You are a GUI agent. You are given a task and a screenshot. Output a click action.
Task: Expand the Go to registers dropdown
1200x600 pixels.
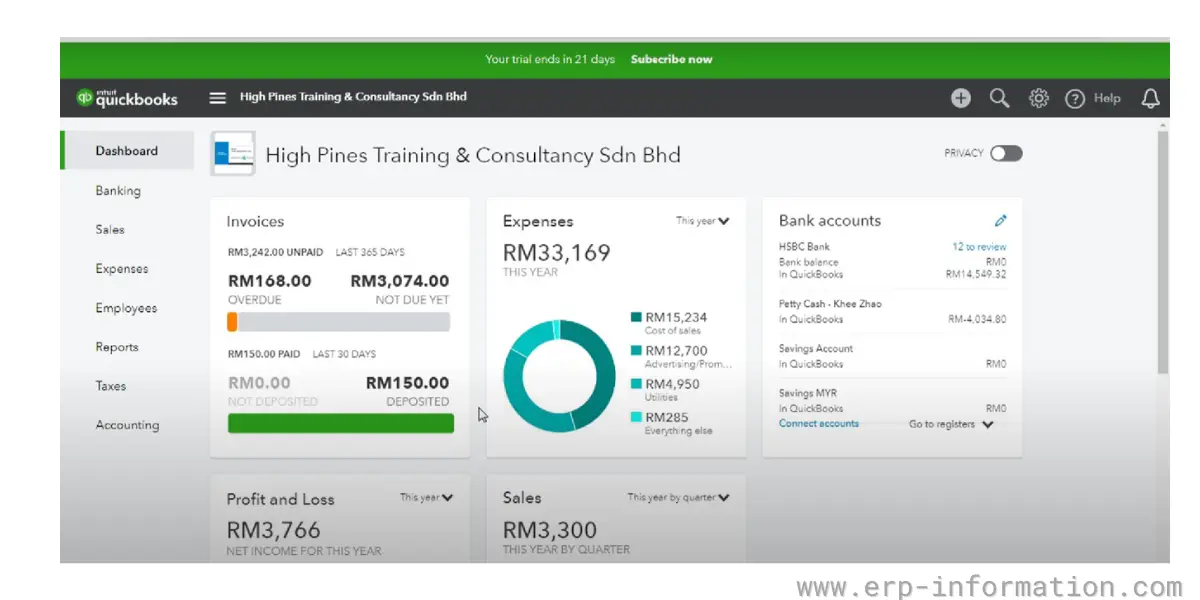[x=951, y=424]
